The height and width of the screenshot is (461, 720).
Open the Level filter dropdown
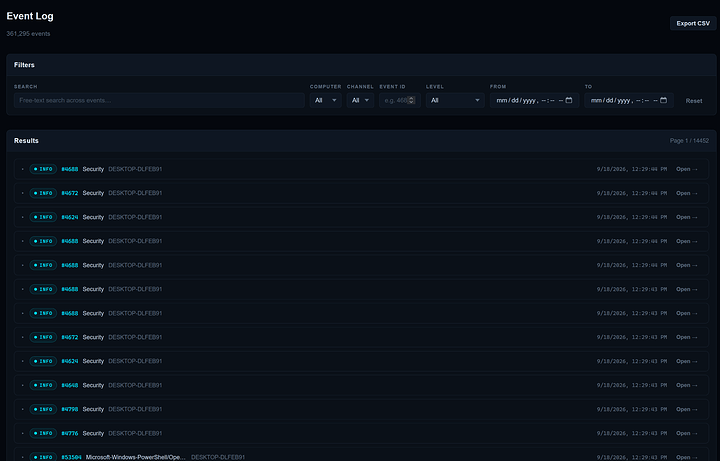pos(455,100)
